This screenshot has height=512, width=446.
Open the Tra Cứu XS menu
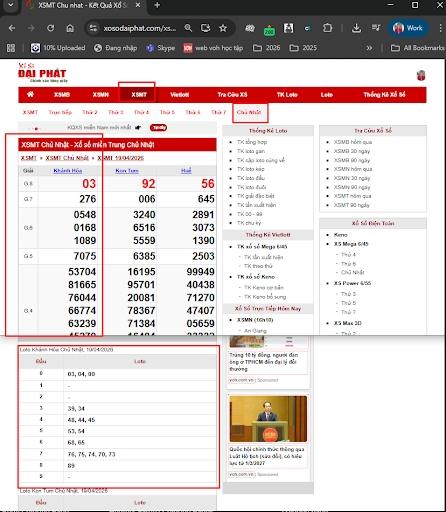pyautogui.click(x=233, y=95)
